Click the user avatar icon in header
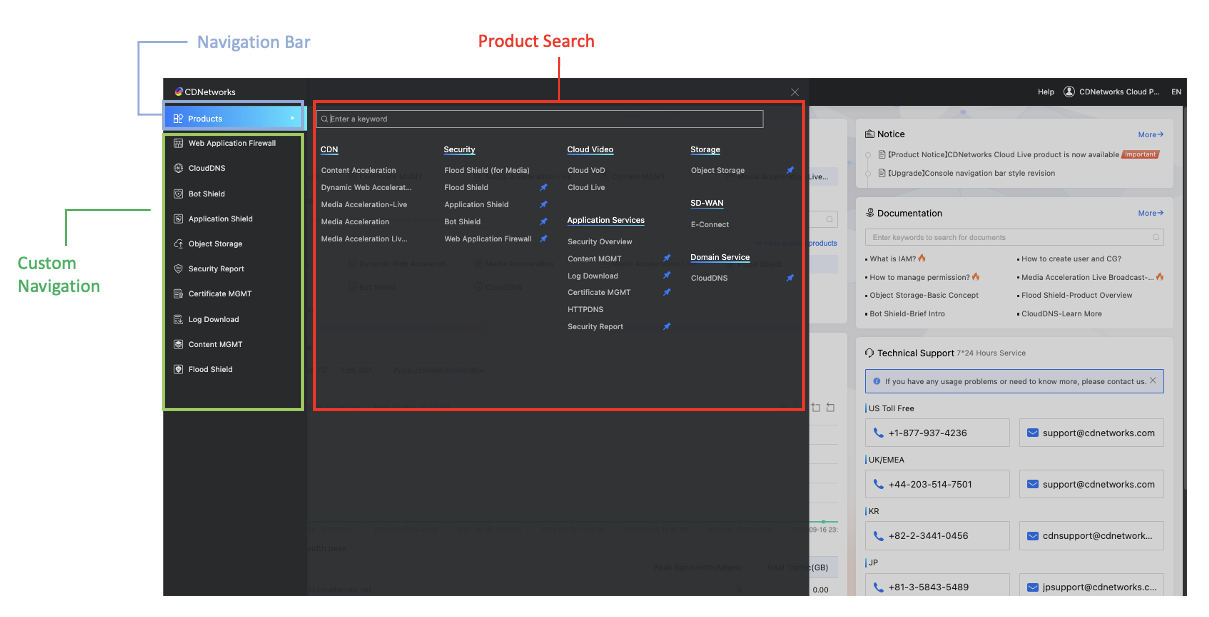 coord(1069,92)
